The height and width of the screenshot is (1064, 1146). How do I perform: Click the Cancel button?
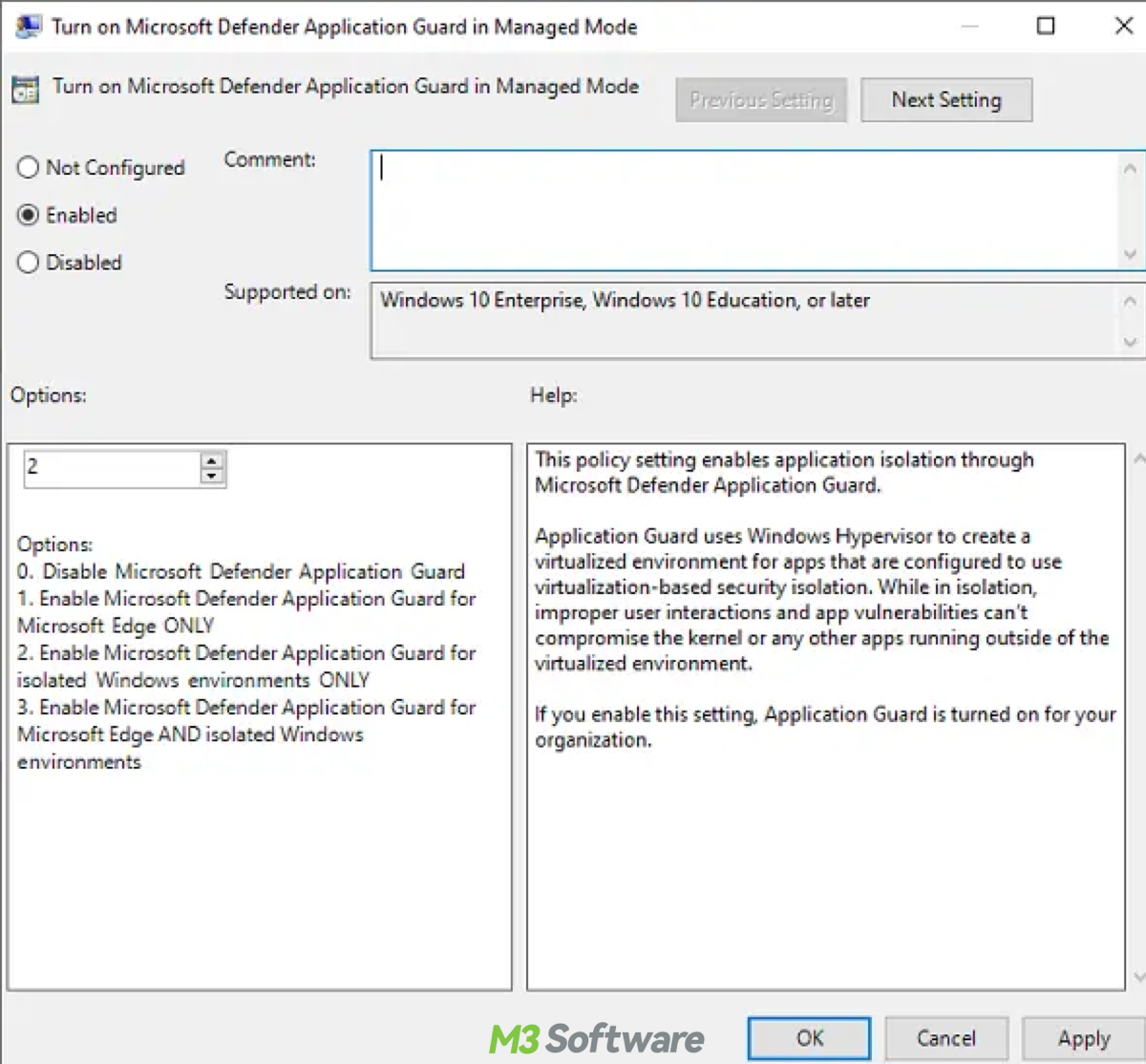click(946, 1038)
